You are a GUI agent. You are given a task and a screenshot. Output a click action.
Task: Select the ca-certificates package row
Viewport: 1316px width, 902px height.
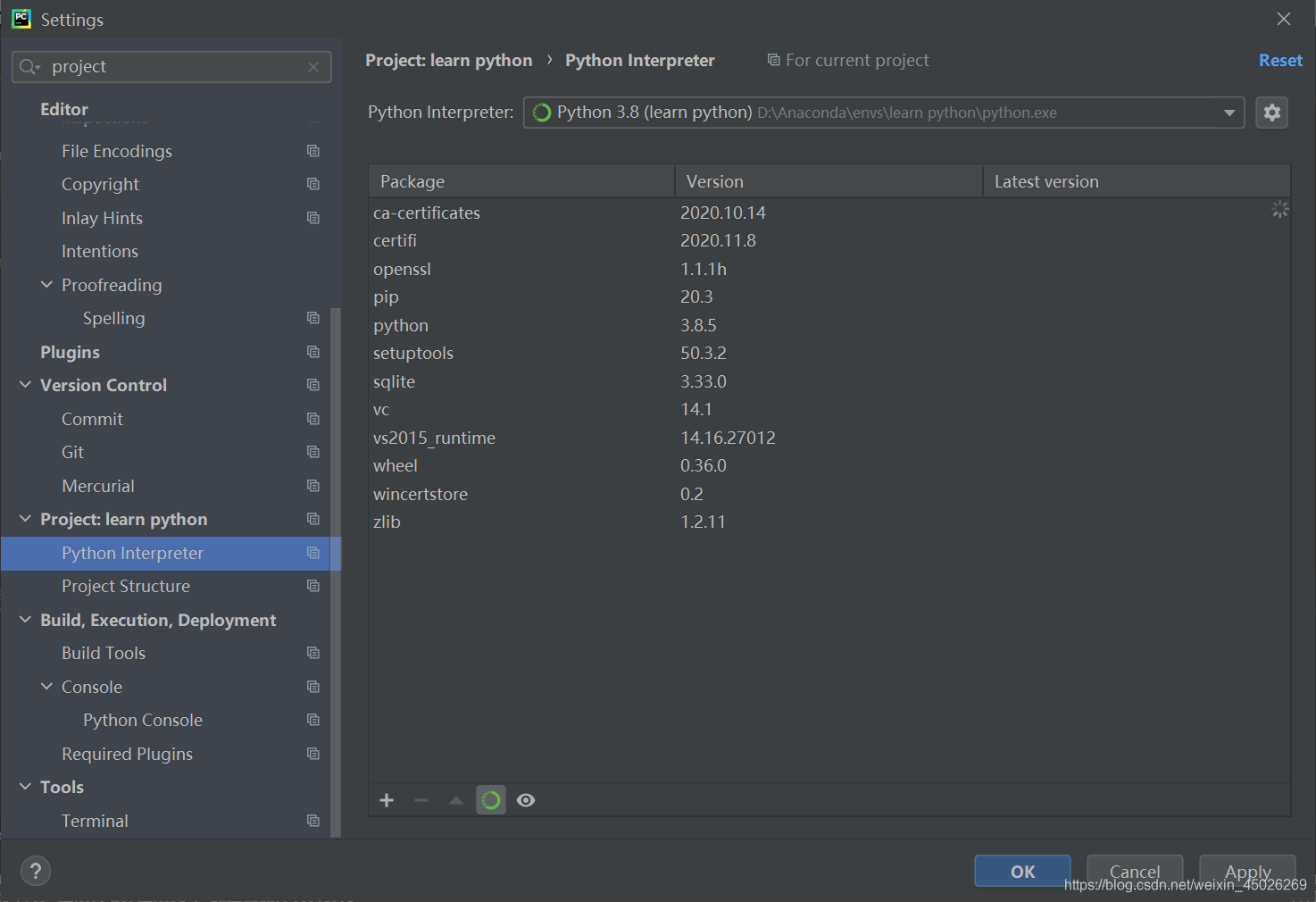[829, 213]
